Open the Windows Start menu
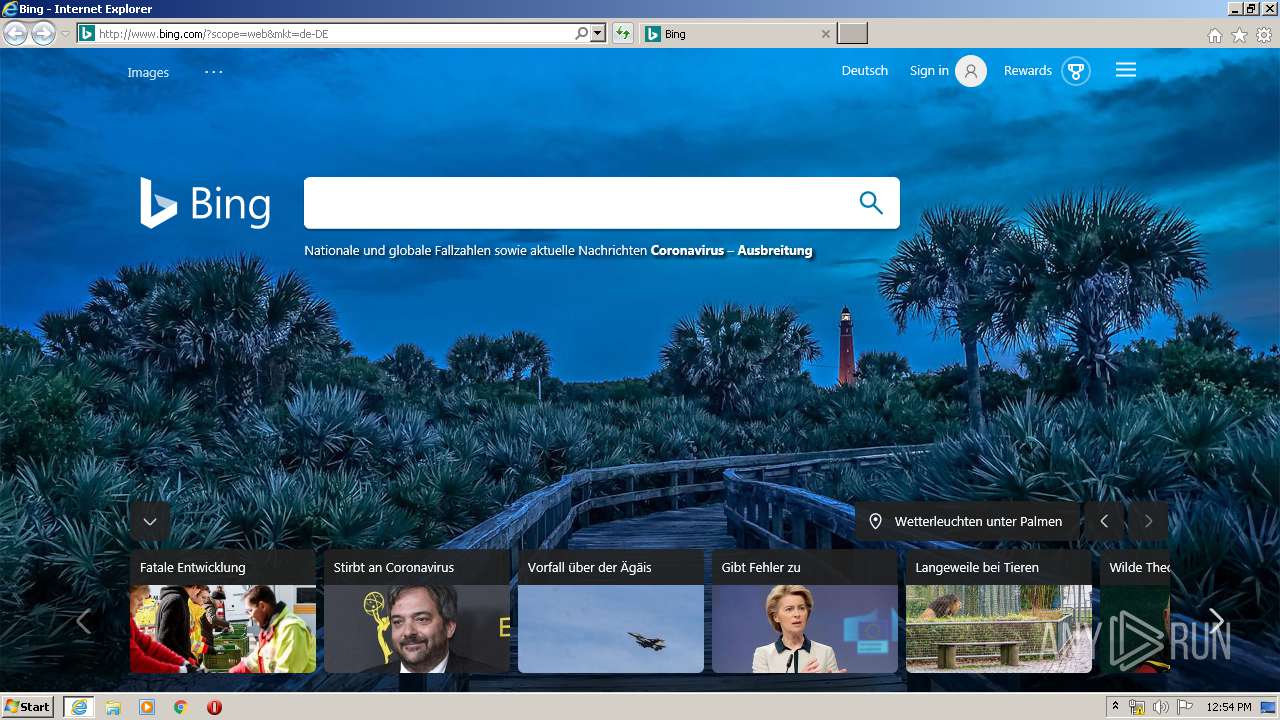Image resolution: width=1280 pixels, height=720 pixels. pyautogui.click(x=28, y=707)
